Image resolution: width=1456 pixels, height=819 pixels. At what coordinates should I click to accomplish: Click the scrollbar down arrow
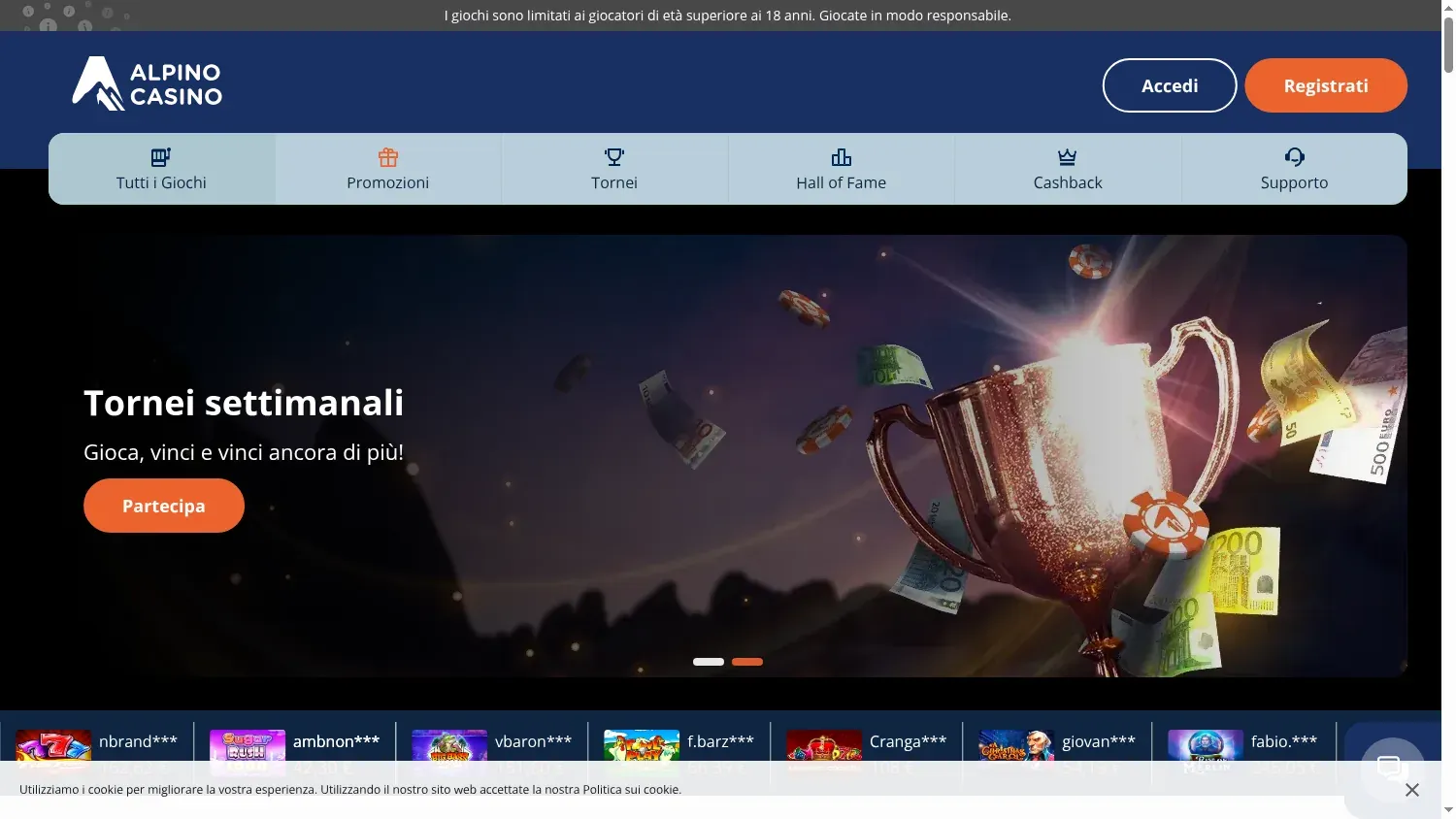(x=1448, y=810)
